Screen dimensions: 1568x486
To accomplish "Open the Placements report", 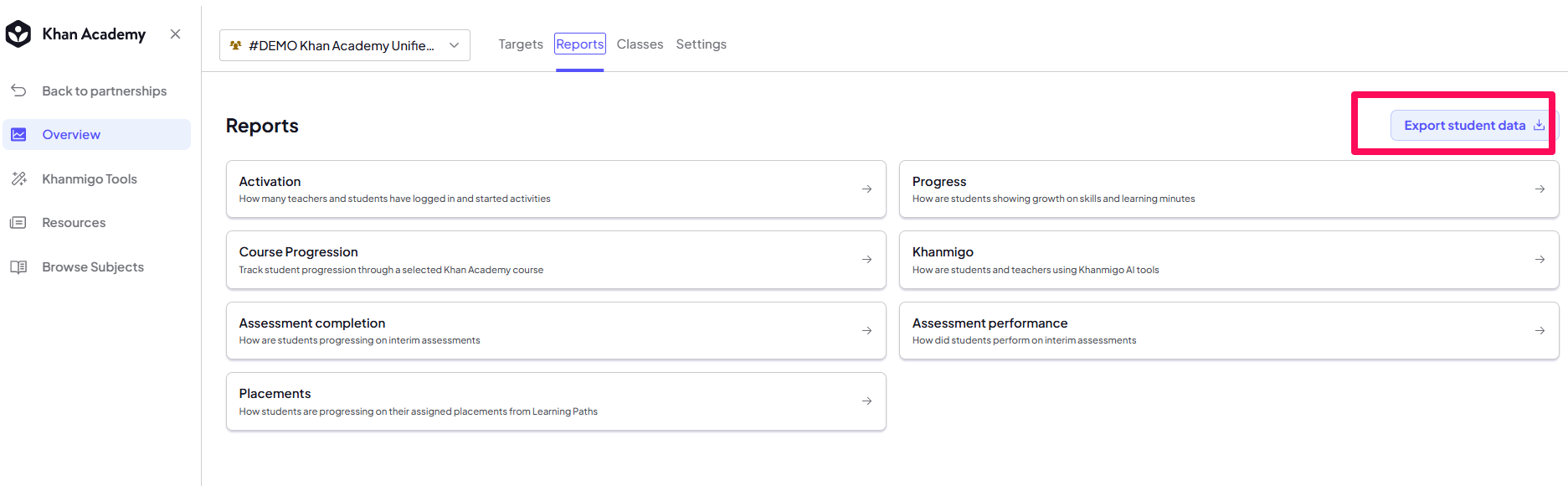I will 556,401.
